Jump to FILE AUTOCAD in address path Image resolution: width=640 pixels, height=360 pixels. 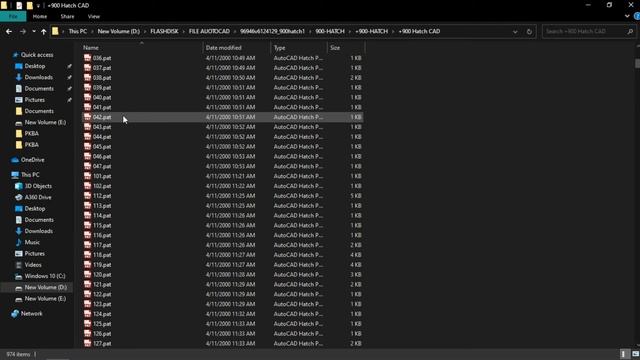pos(209,31)
